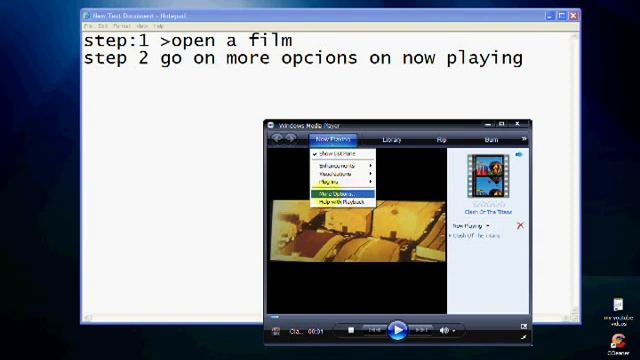Open the Notepad View menu
640x360 pixels.
pos(142,26)
